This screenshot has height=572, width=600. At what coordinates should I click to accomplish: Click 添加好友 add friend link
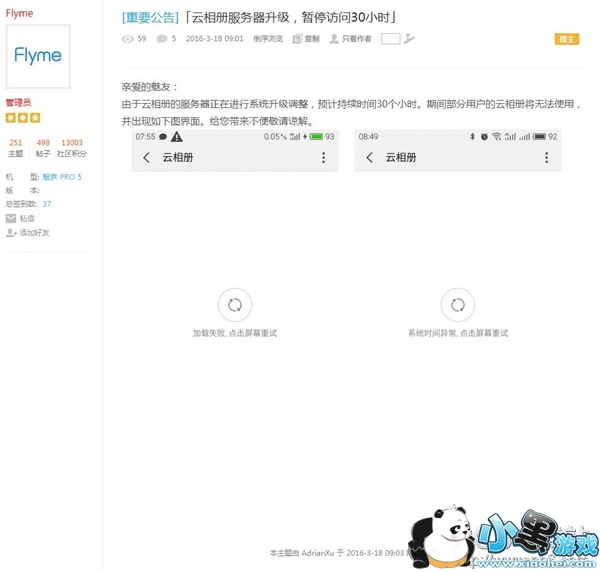[x=28, y=233]
